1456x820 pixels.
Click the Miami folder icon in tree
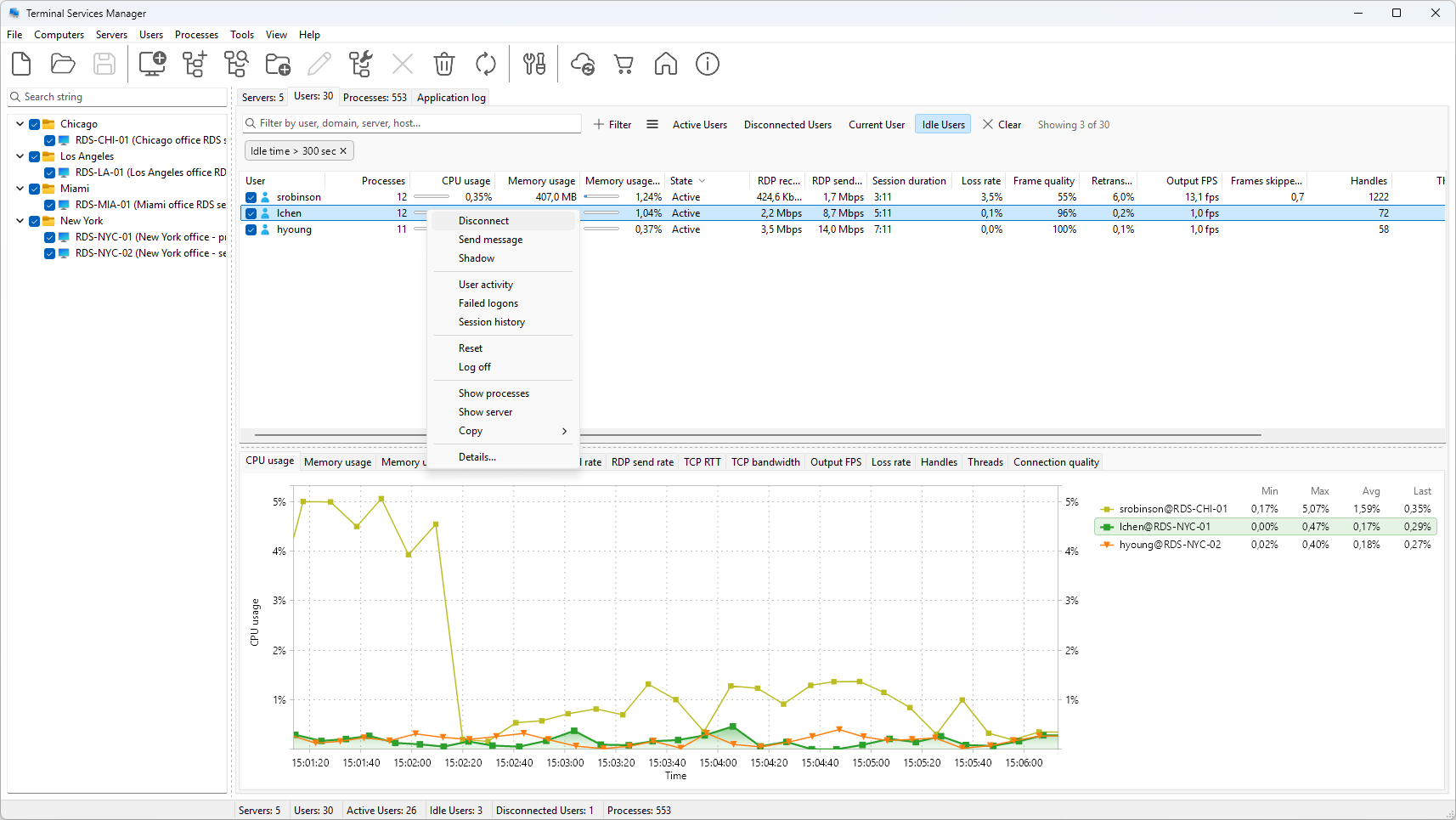click(49, 189)
